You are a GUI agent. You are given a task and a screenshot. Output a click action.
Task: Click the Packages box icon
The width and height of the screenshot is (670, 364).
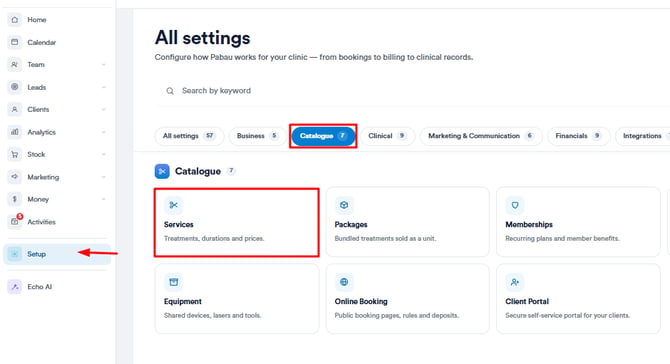344,205
